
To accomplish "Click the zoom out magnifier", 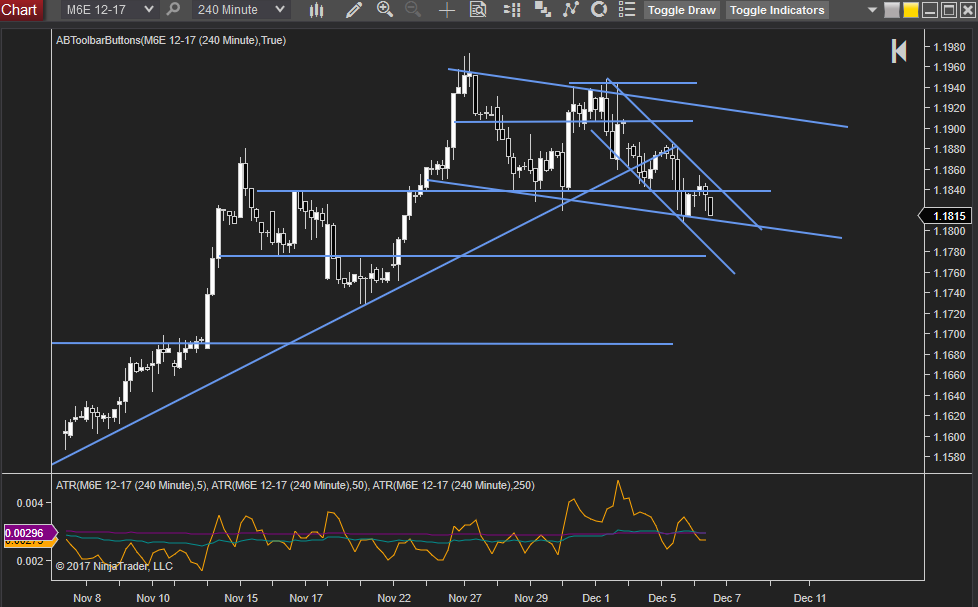I will coord(412,9).
